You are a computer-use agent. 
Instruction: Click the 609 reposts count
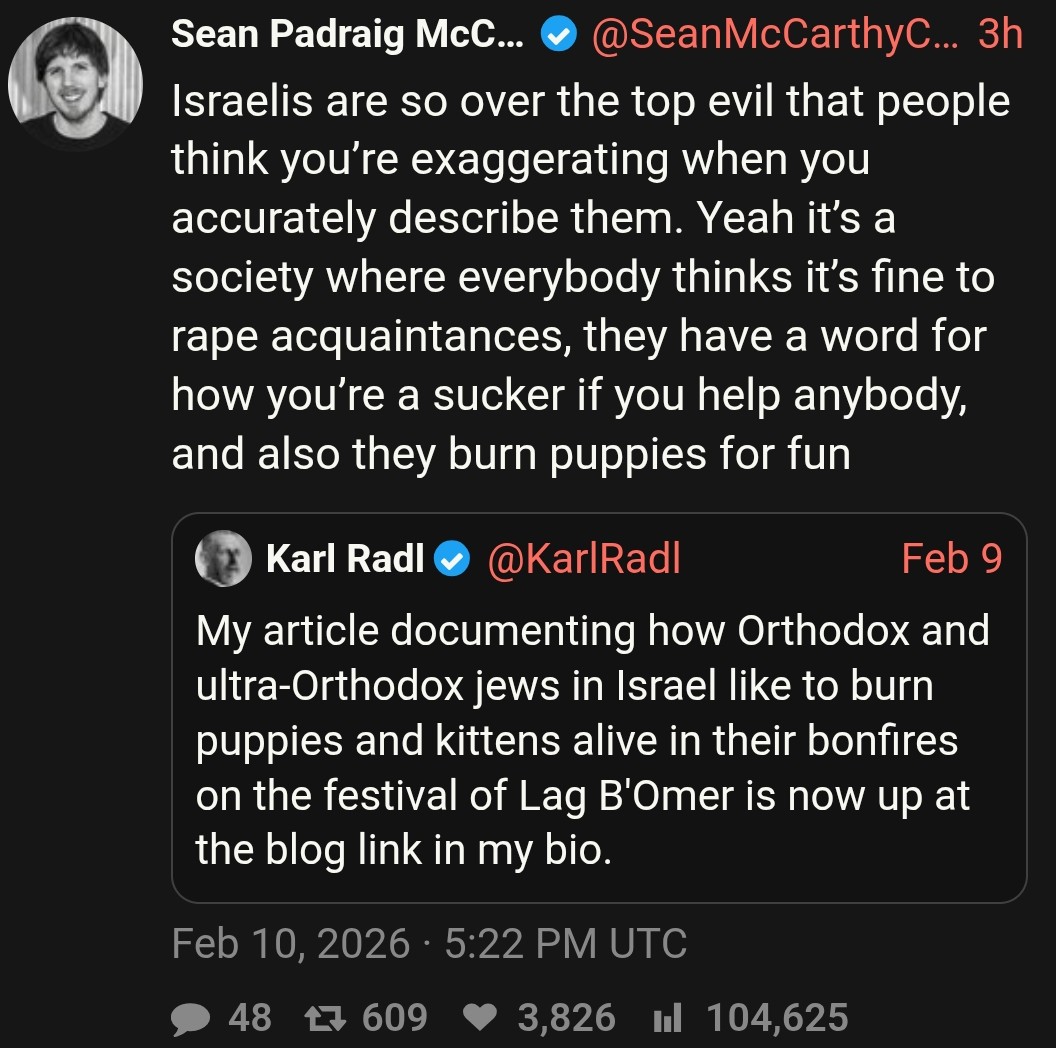(394, 1018)
